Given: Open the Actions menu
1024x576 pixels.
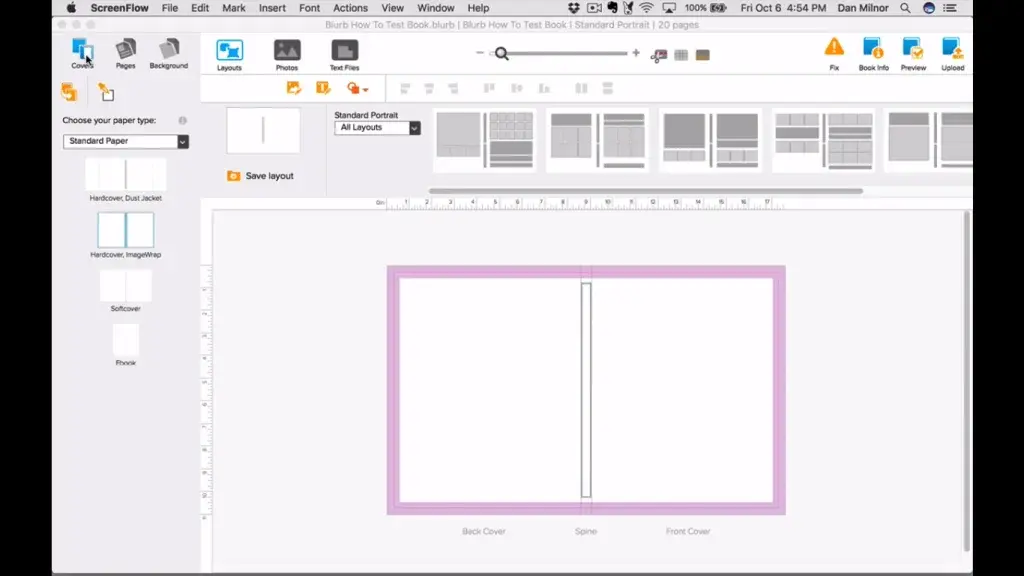Looking at the screenshot, I should point(350,8).
